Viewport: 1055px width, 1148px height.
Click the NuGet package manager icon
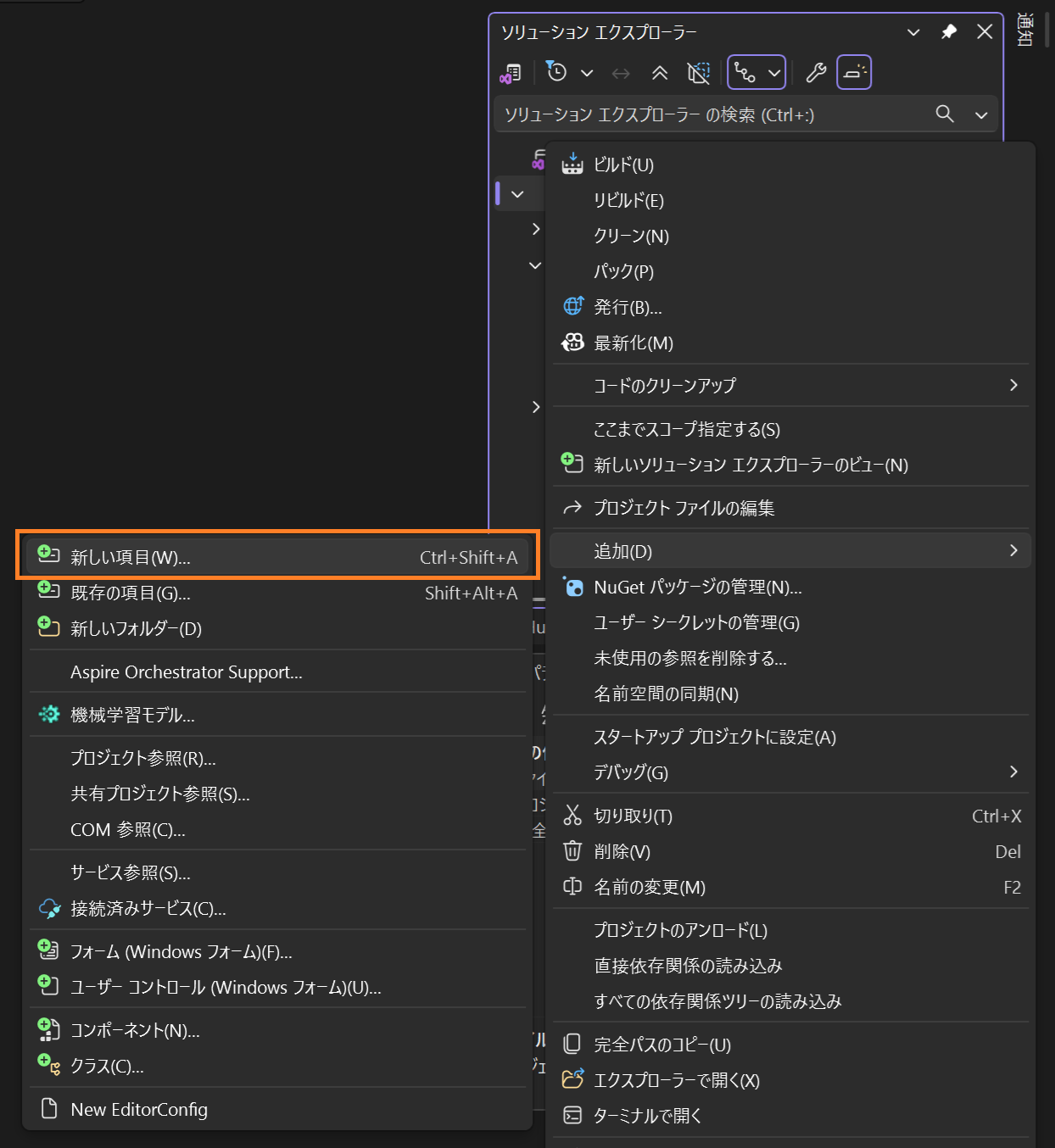[572, 586]
